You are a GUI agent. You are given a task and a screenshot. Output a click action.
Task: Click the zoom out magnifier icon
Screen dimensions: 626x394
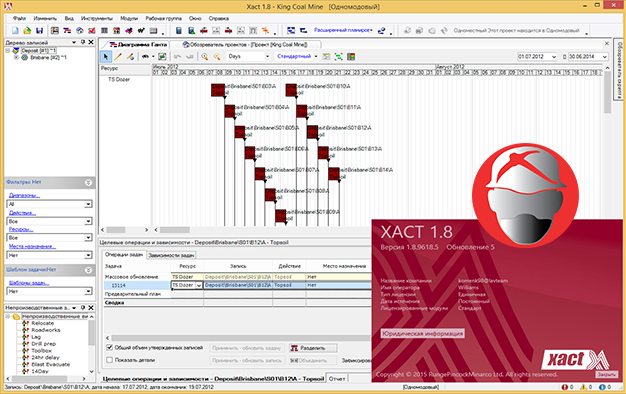pos(217,57)
